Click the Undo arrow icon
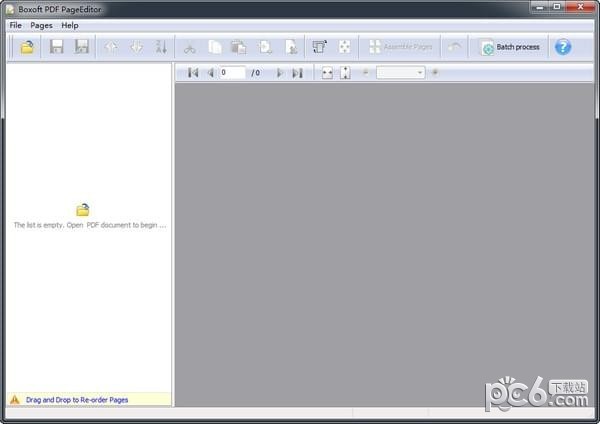Viewport: 600px width, 424px height. click(x=455, y=47)
